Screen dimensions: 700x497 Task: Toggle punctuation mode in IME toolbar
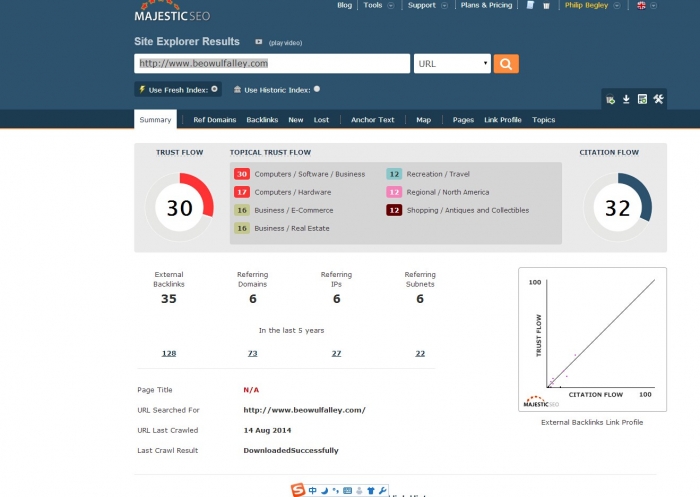pos(335,490)
